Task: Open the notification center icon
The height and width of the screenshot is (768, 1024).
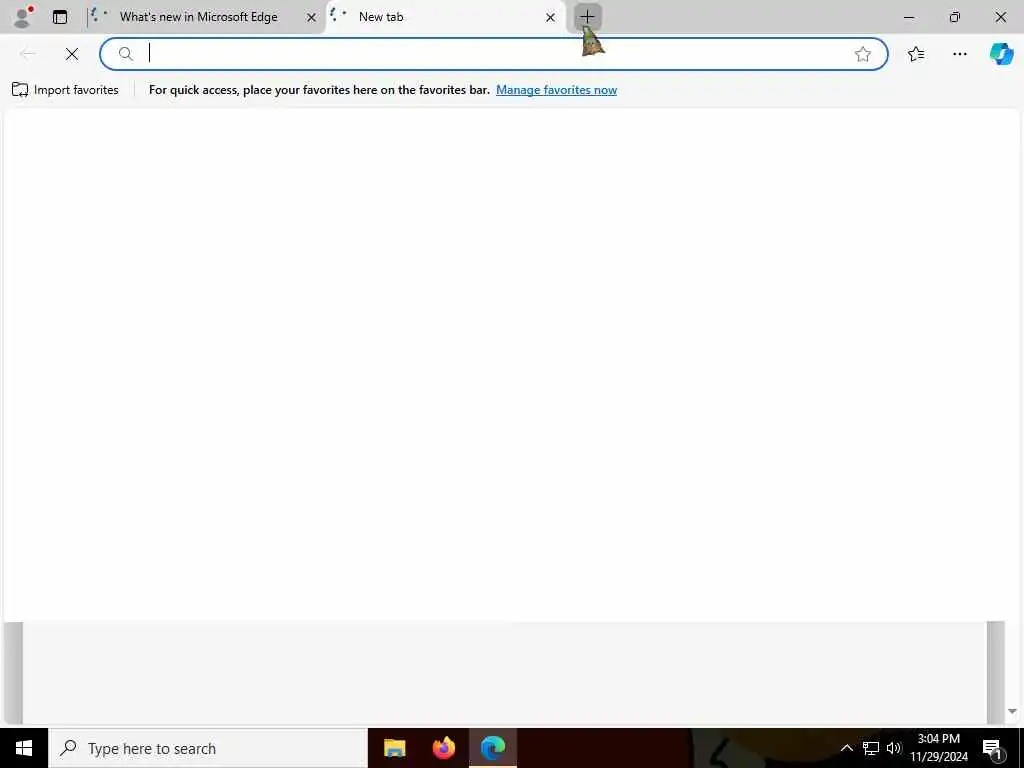Action: pyautogui.click(x=993, y=748)
